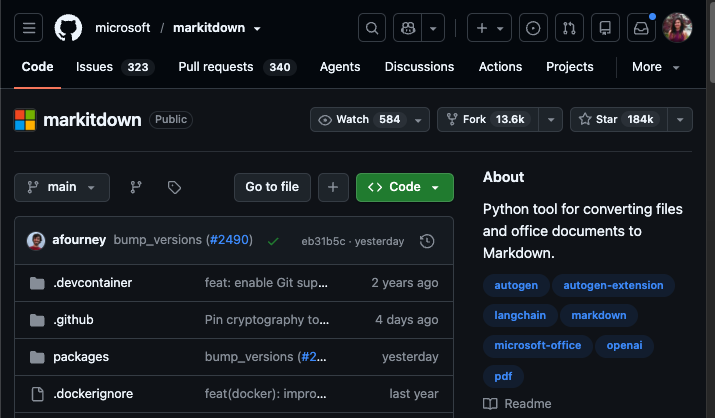Star the markitdown repository

coord(619,119)
